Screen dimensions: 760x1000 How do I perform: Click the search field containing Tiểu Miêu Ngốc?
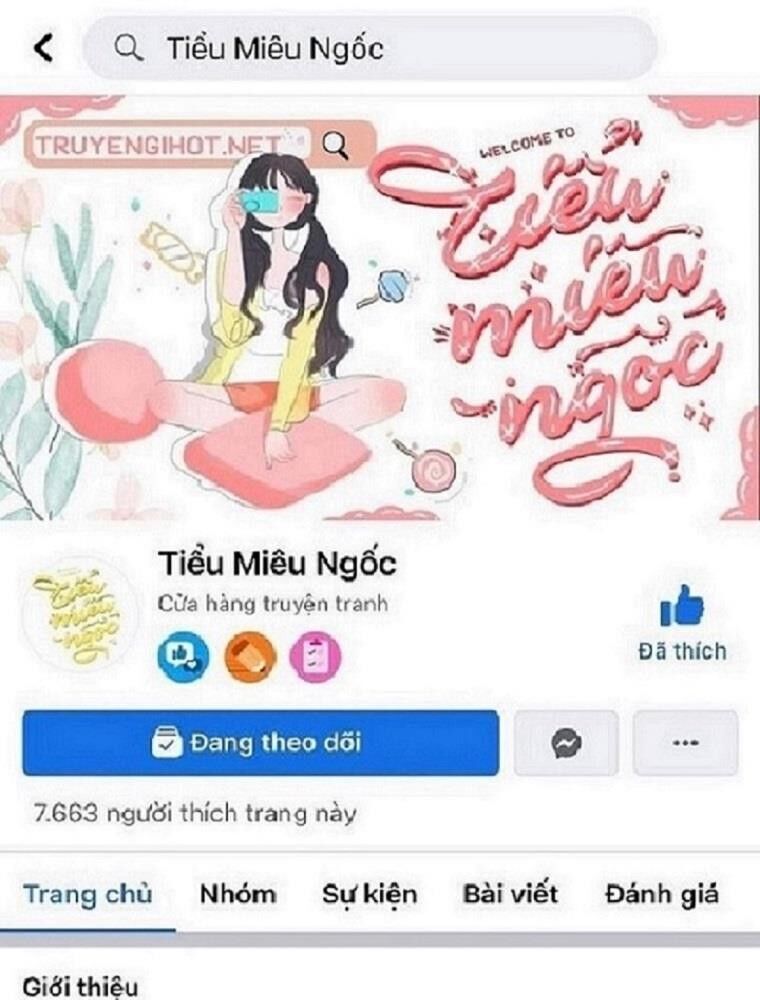(x=370, y=48)
